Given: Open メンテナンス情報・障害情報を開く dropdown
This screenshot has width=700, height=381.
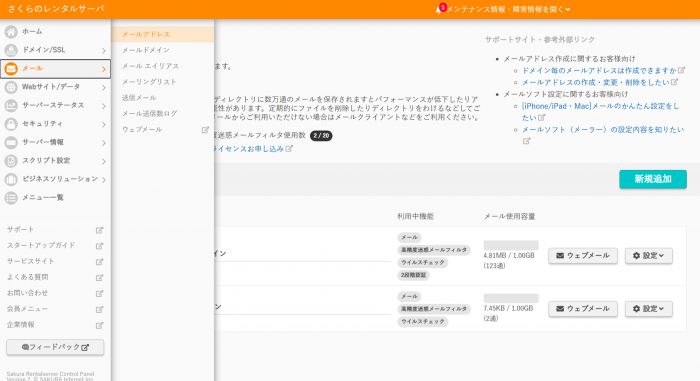Looking at the screenshot, I should [508, 9].
